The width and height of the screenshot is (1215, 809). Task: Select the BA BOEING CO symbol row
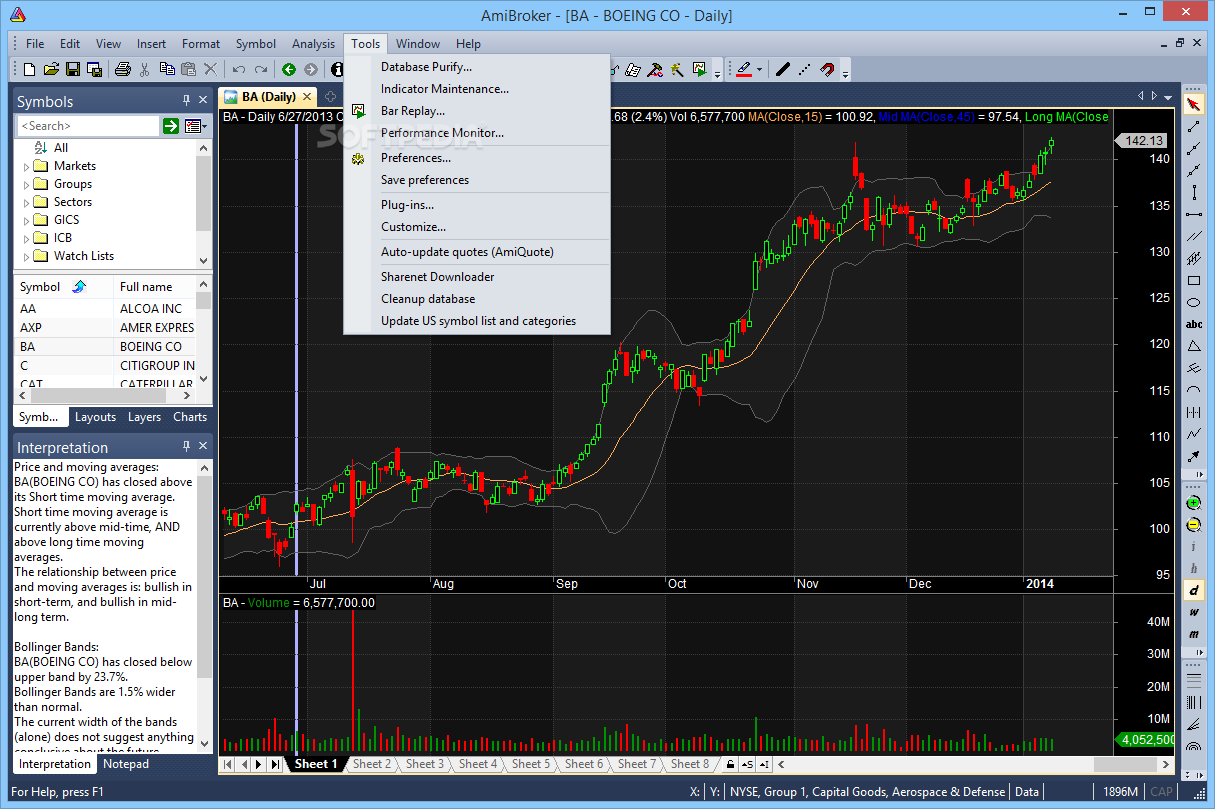(x=106, y=346)
